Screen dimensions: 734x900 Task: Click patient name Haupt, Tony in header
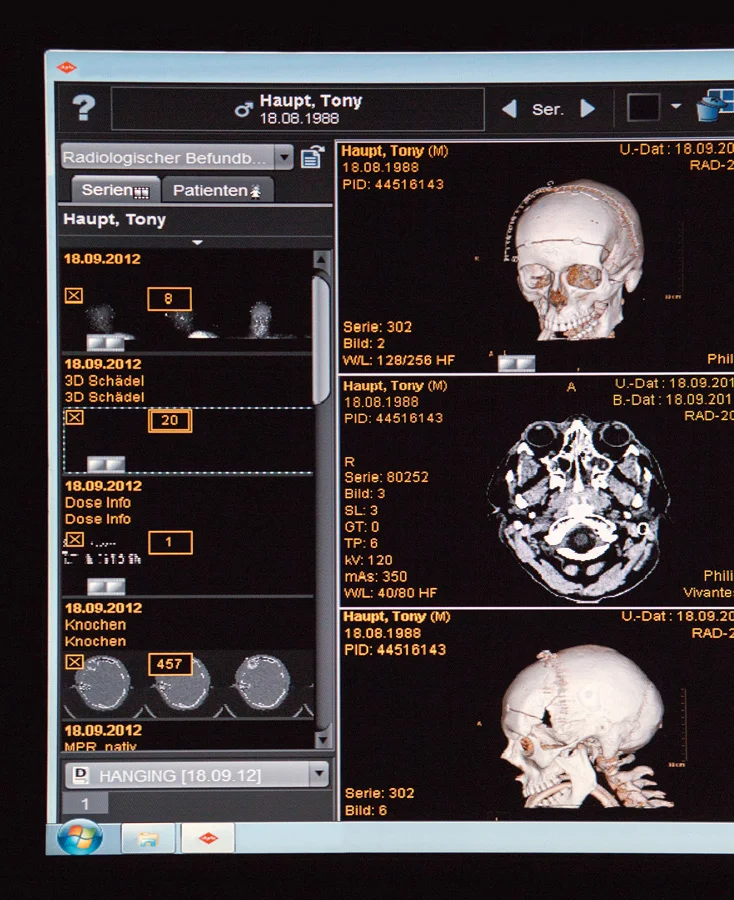[x=310, y=100]
